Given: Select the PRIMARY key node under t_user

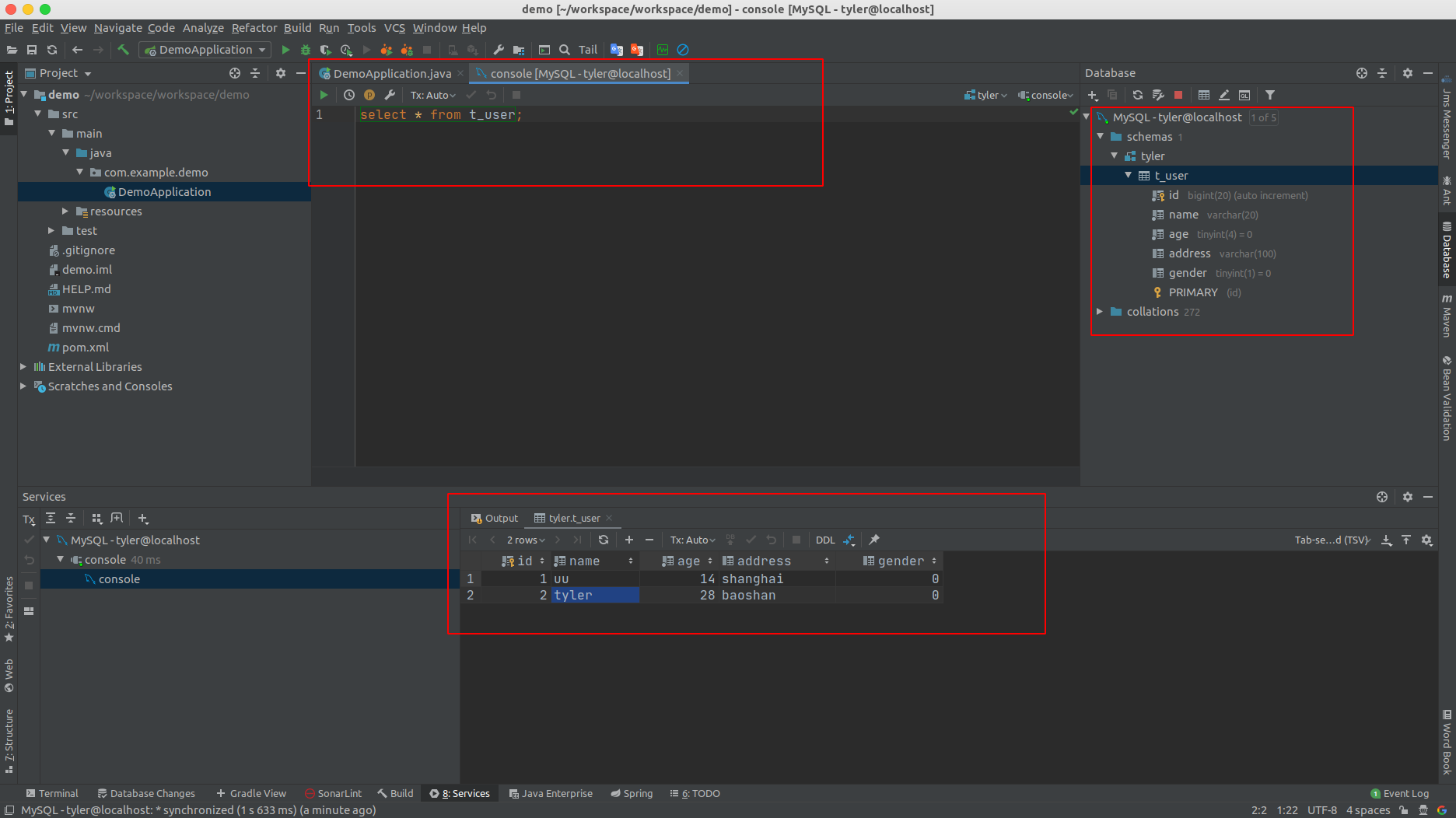Looking at the screenshot, I should tap(1194, 292).
